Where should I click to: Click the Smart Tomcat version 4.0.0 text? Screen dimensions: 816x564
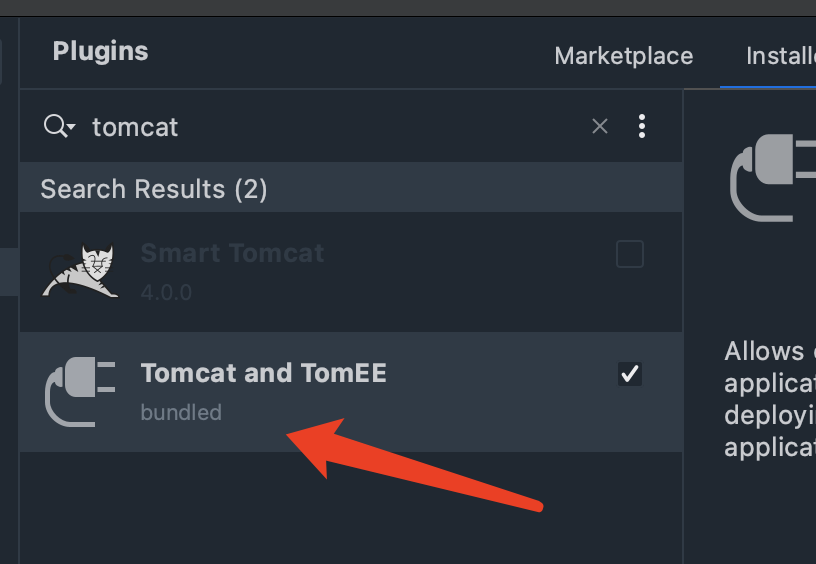pyautogui.click(x=166, y=293)
